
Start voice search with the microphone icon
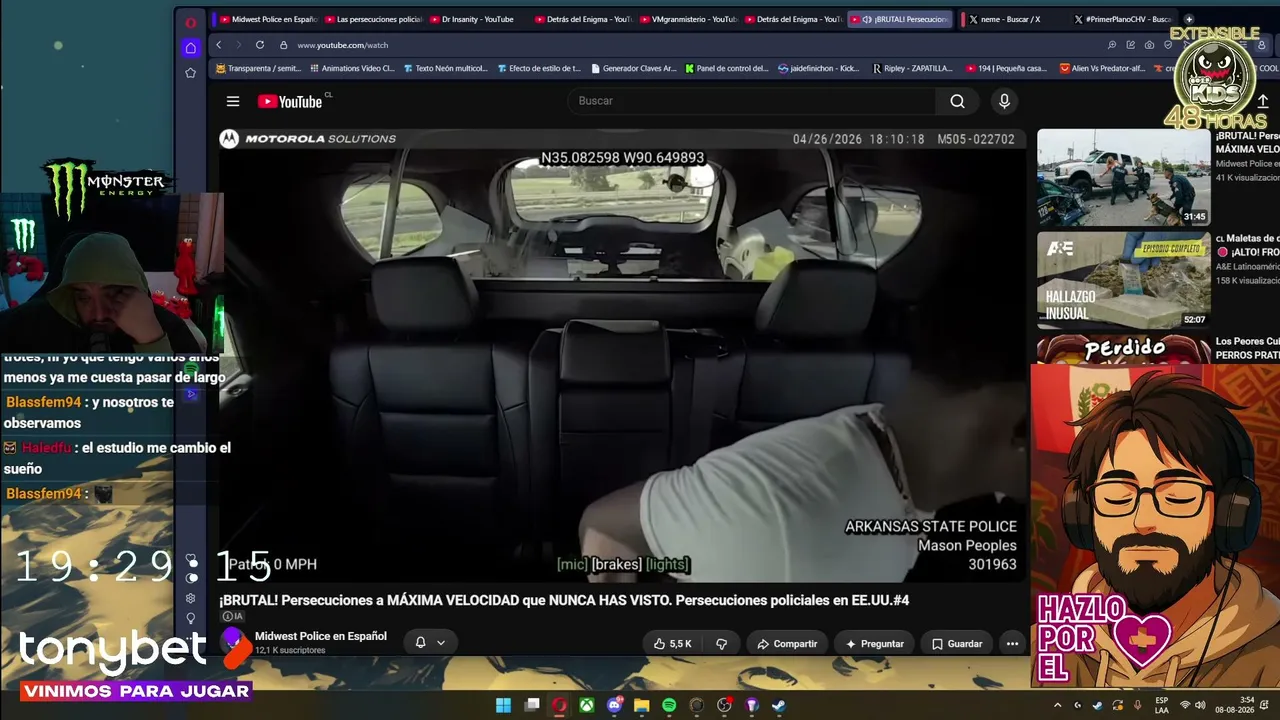(x=1004, y=101)
